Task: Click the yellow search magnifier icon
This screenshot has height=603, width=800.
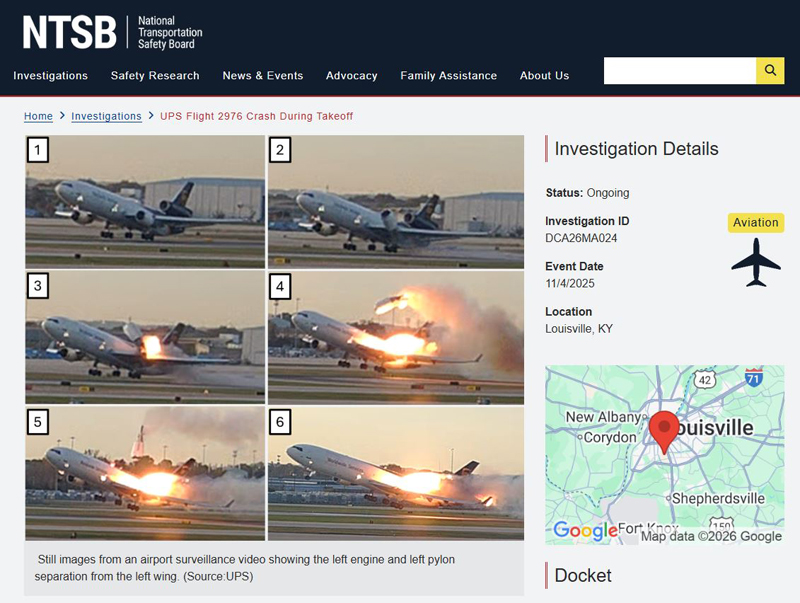Action: pyautogui.click(x=770, y=70)
